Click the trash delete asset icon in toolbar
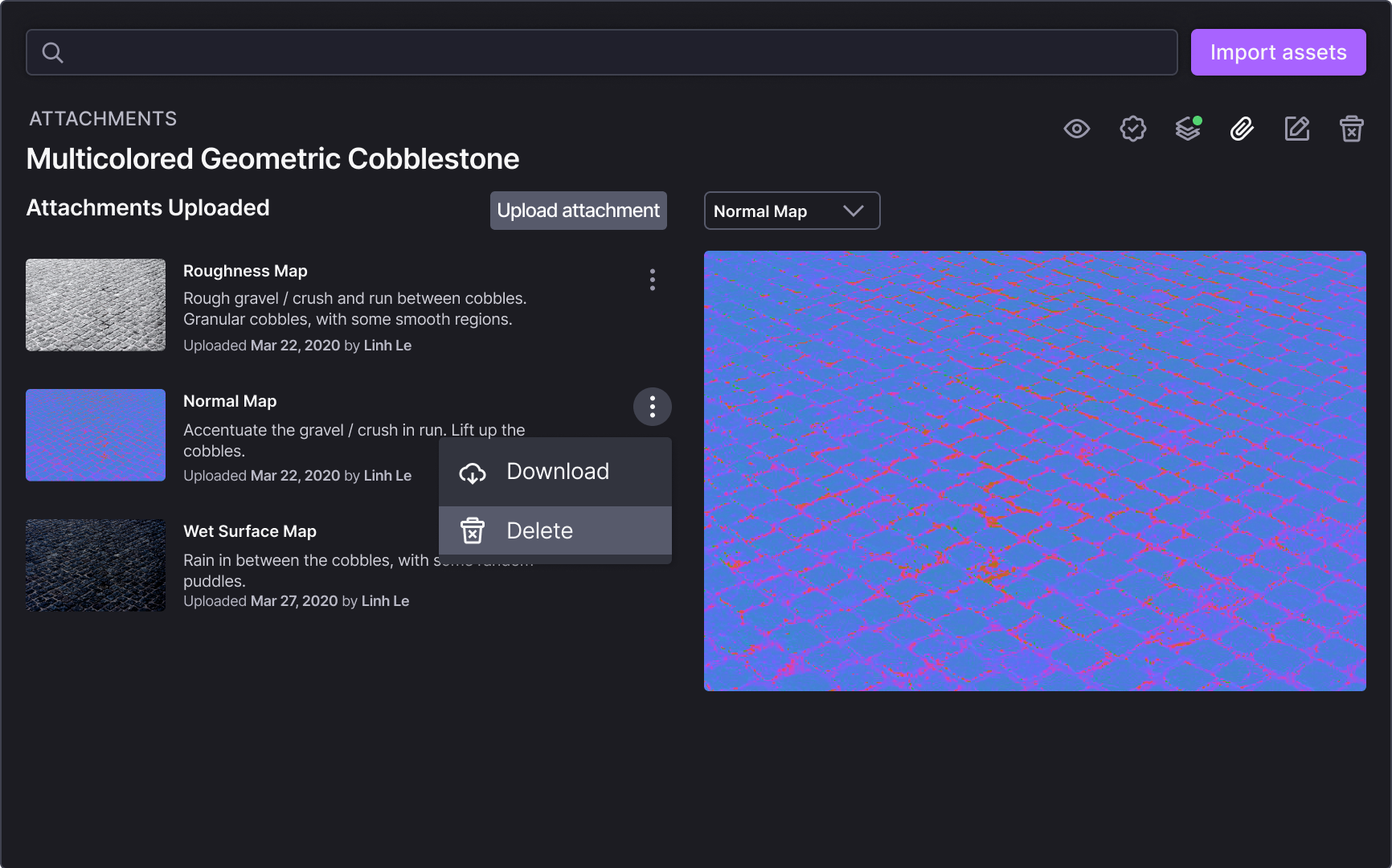Screen dimensions: 1392x868 1351,129
